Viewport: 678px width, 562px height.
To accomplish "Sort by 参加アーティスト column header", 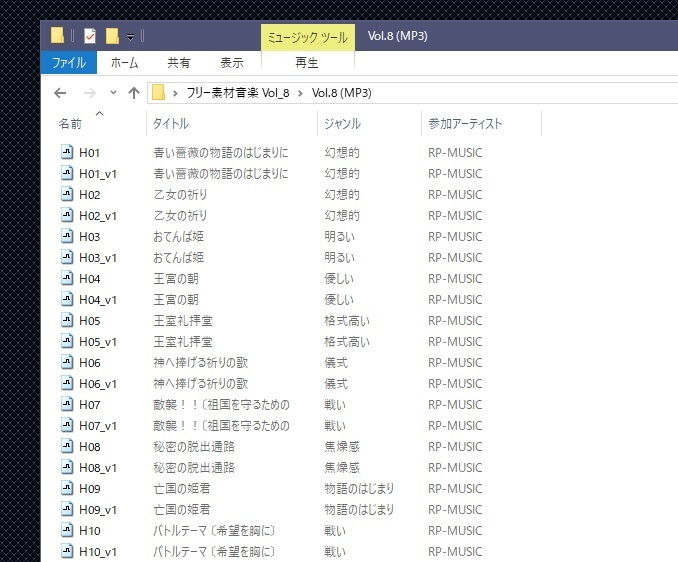I will [x=465, y=124].
